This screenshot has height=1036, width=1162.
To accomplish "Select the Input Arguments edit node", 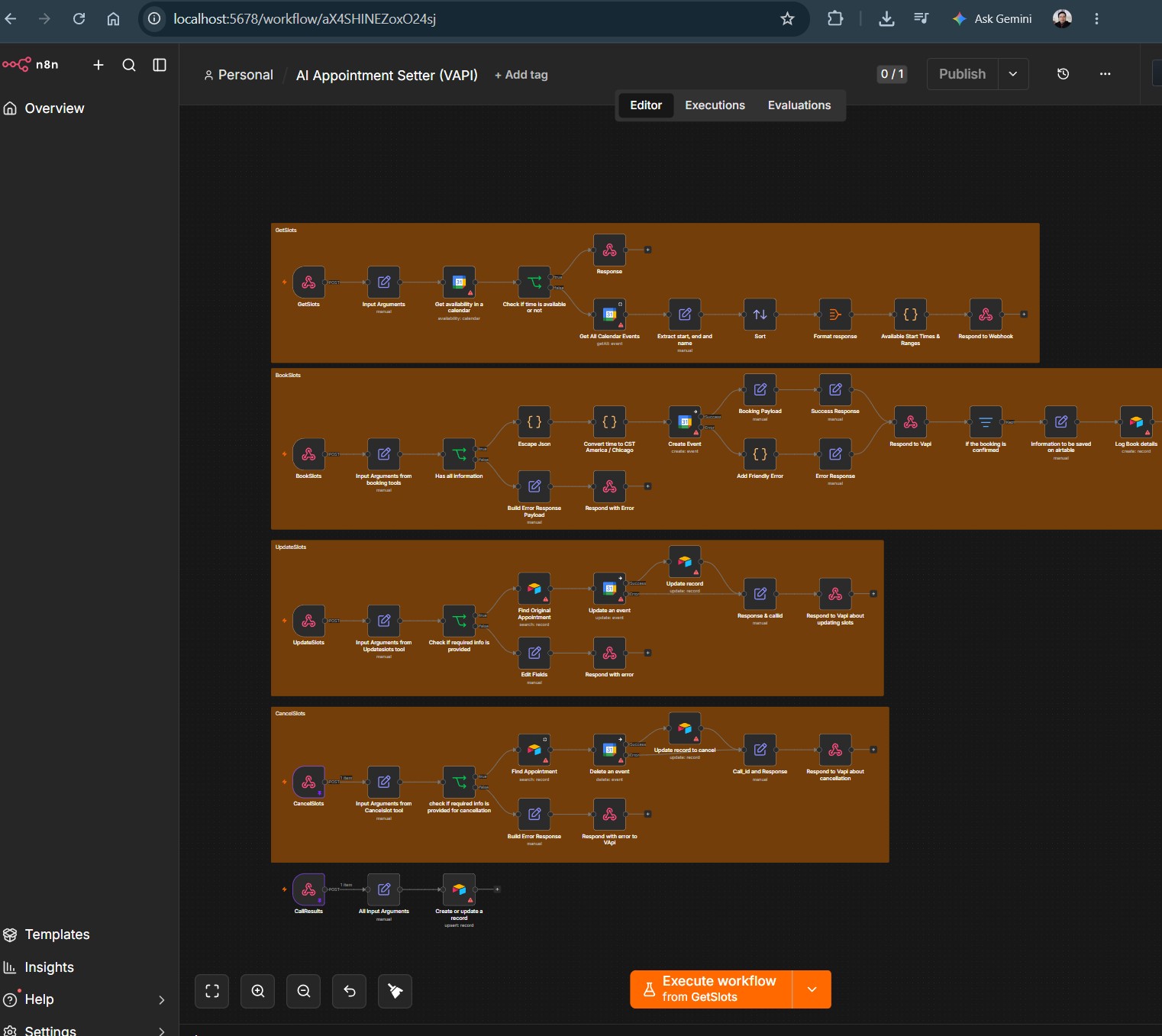I will 384,282.
